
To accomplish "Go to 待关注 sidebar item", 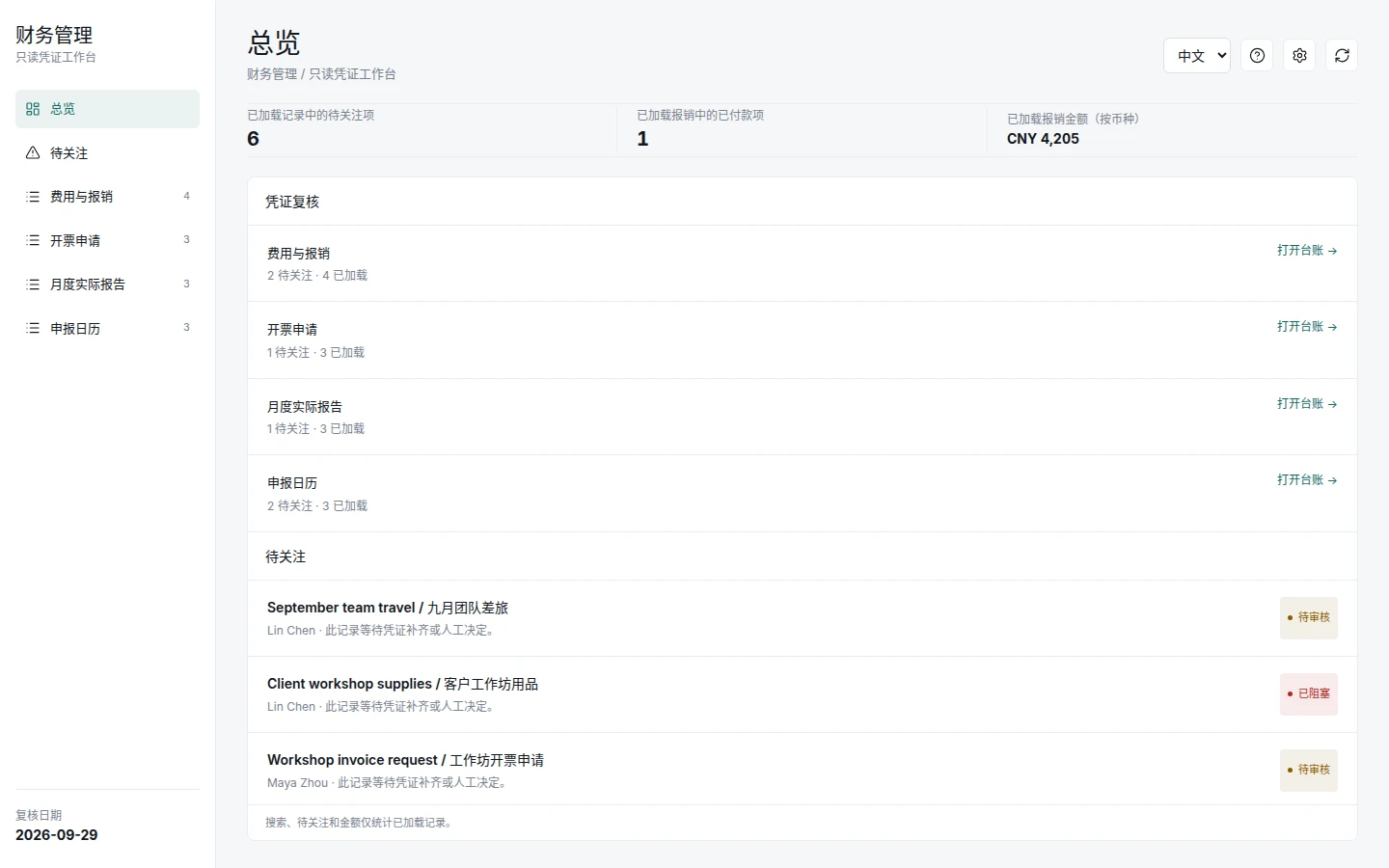I will pyautogui.click(x=107, y=153).
